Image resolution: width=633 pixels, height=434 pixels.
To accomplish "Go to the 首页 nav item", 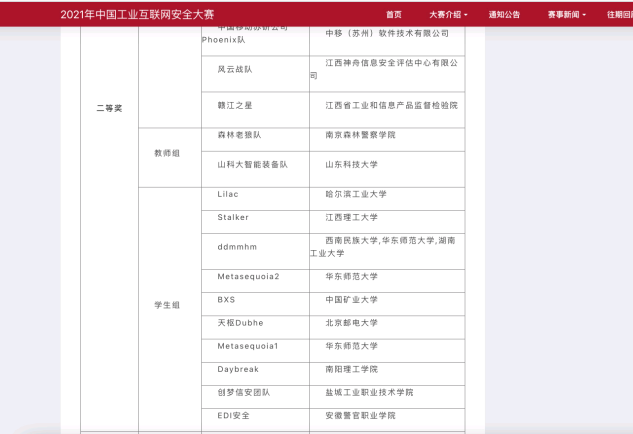I will [x=394, y=15].
